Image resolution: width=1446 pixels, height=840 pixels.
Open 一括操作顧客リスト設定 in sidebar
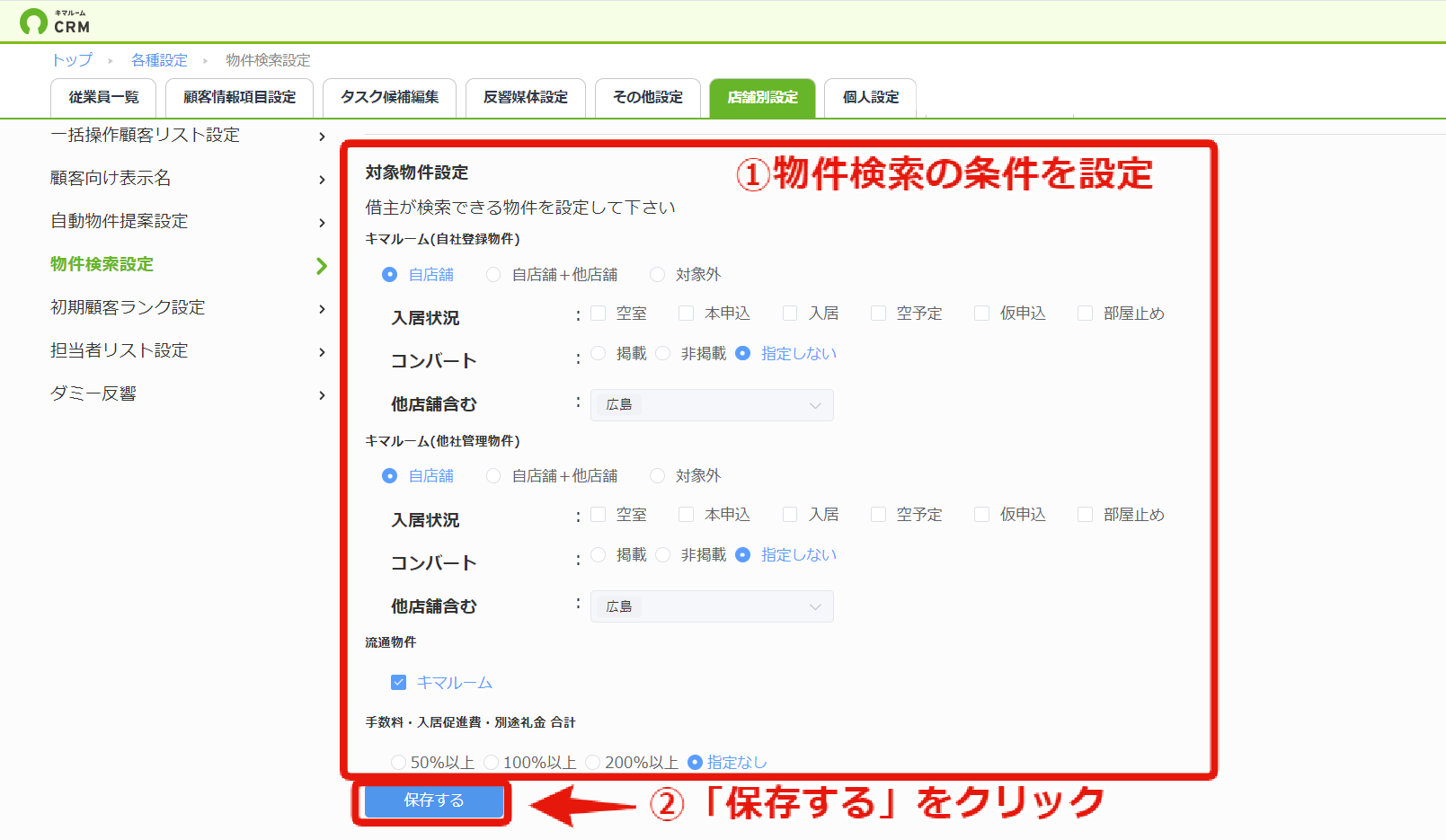(146, 135)
